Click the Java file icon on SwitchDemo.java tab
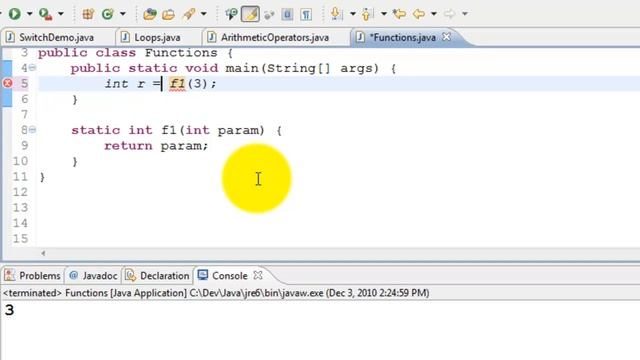 (11, 37)
